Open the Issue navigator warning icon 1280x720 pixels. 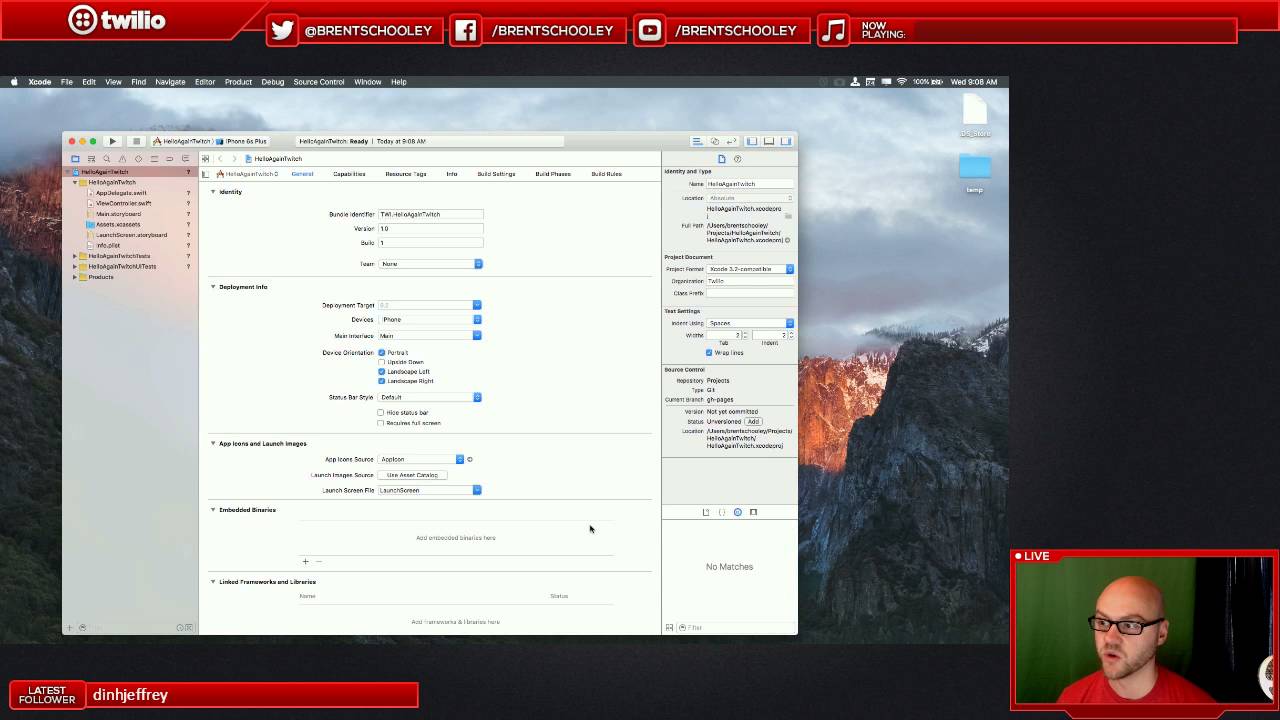click(x=122, y=159)
